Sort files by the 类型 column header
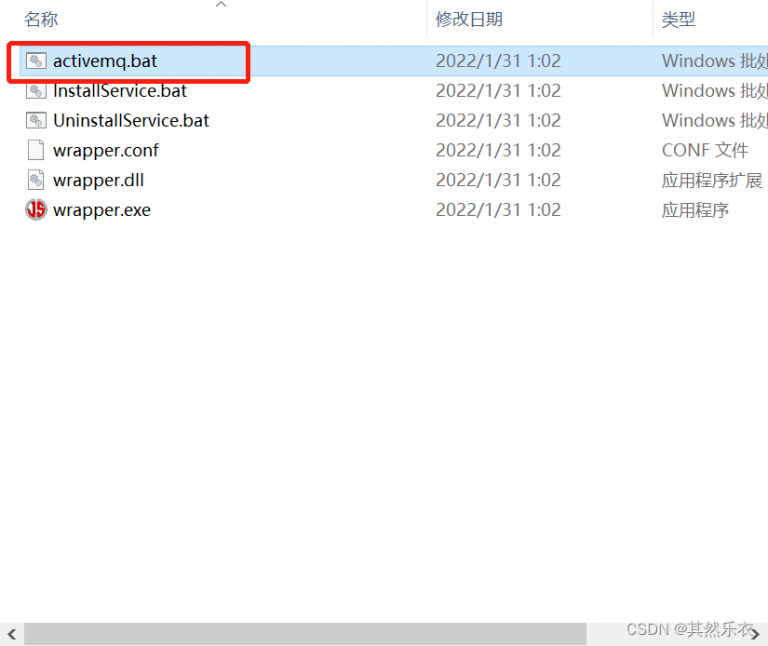The height and width of the screenshot is (646, 768). 678,19
